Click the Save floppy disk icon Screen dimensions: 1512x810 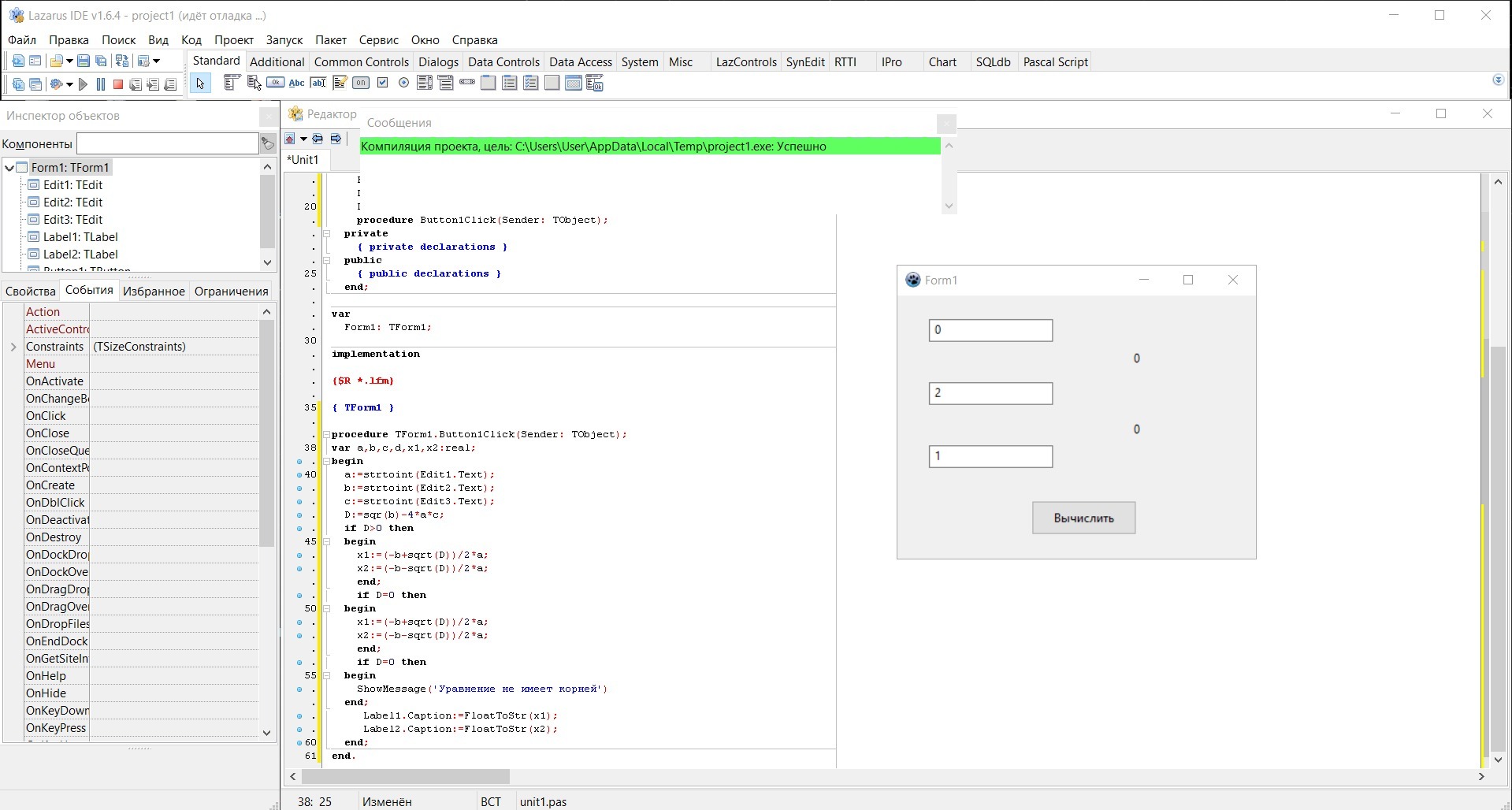coord(84,61)
